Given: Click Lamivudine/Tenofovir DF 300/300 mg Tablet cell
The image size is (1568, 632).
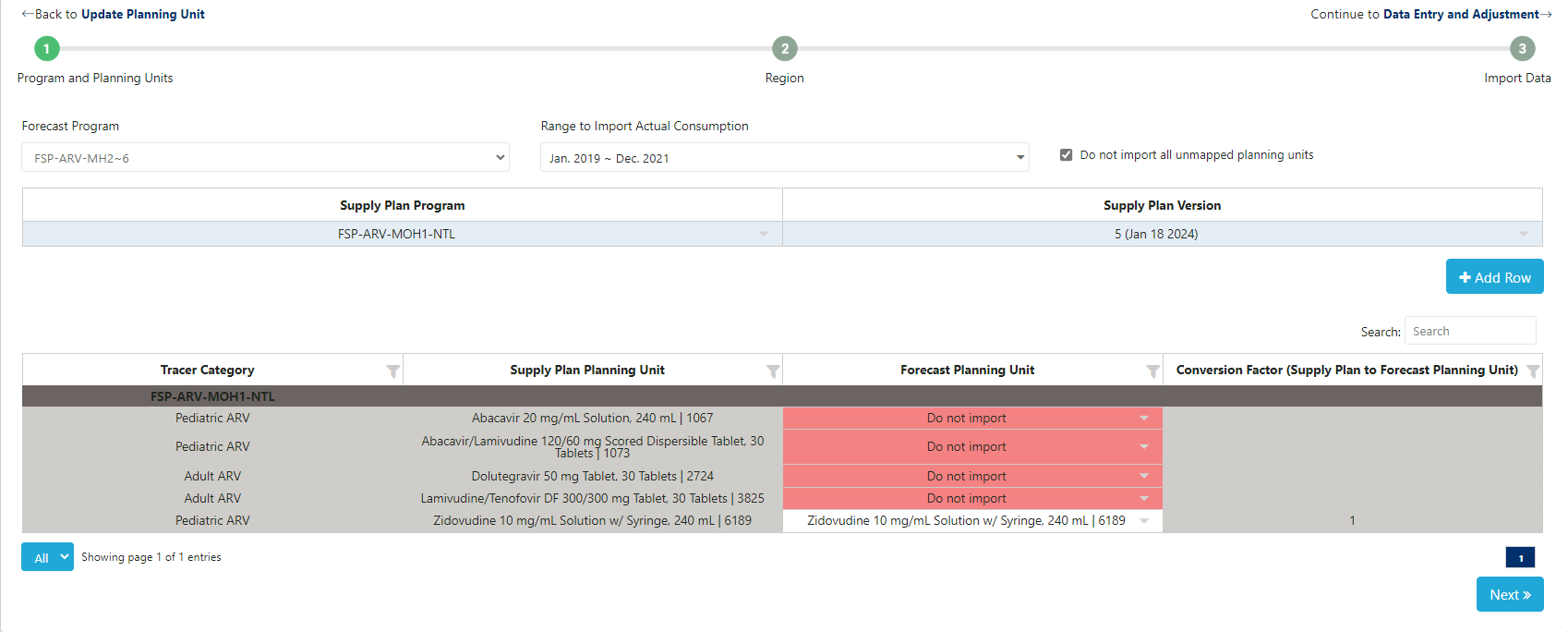Looking at the screenshot, I should pos(593,498).
